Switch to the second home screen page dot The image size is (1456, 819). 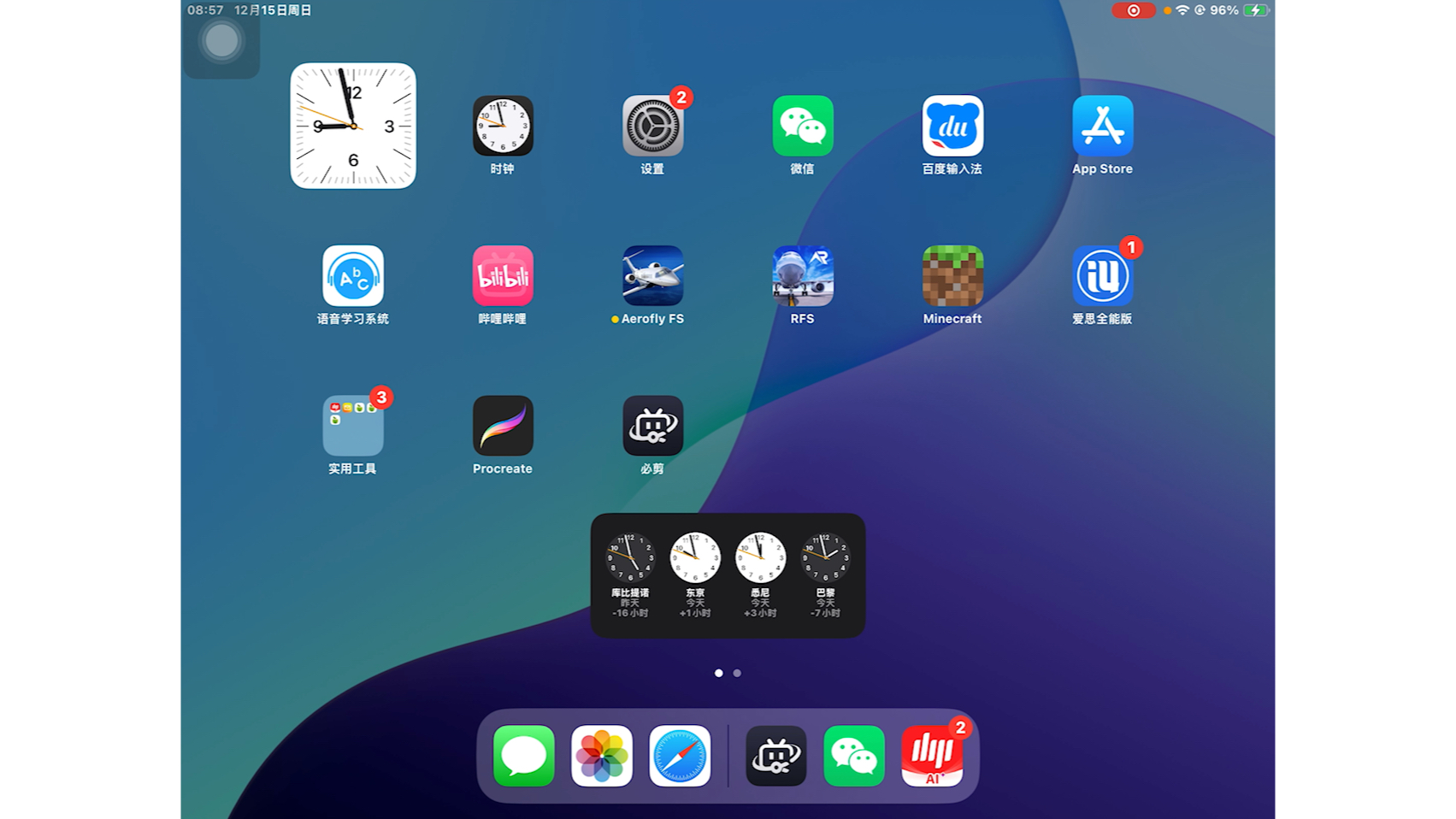[x=737, y=673]
